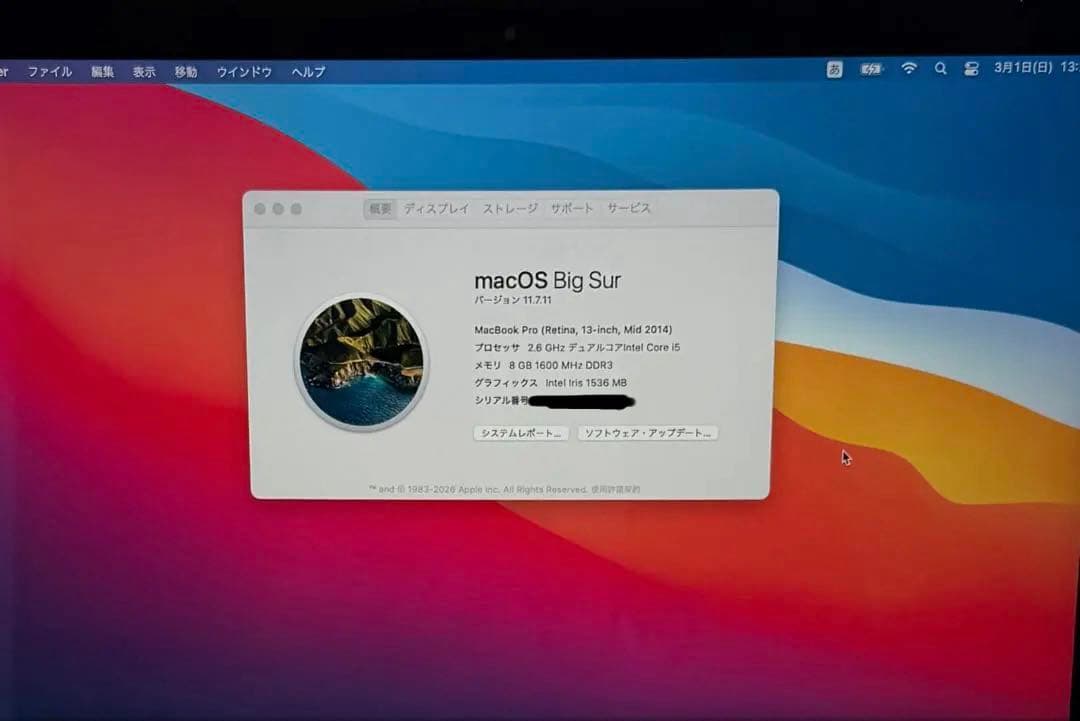Image resolution: width=1080 pixels, height=721 pixels.
Task: Switch to the サポート tab
Action: pos(572,208)
